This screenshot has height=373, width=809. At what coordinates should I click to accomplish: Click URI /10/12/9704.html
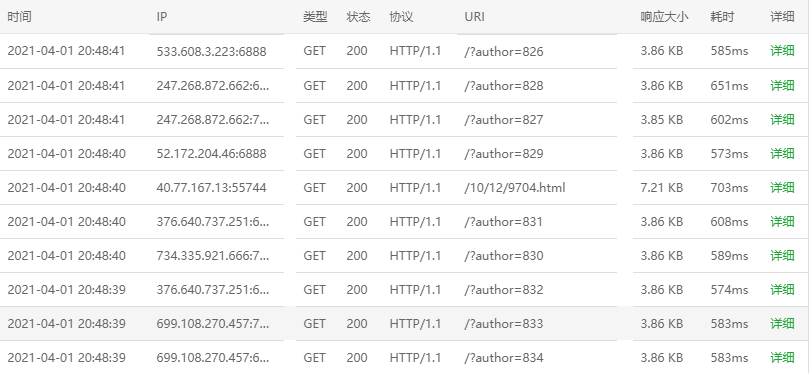(515, 187)
